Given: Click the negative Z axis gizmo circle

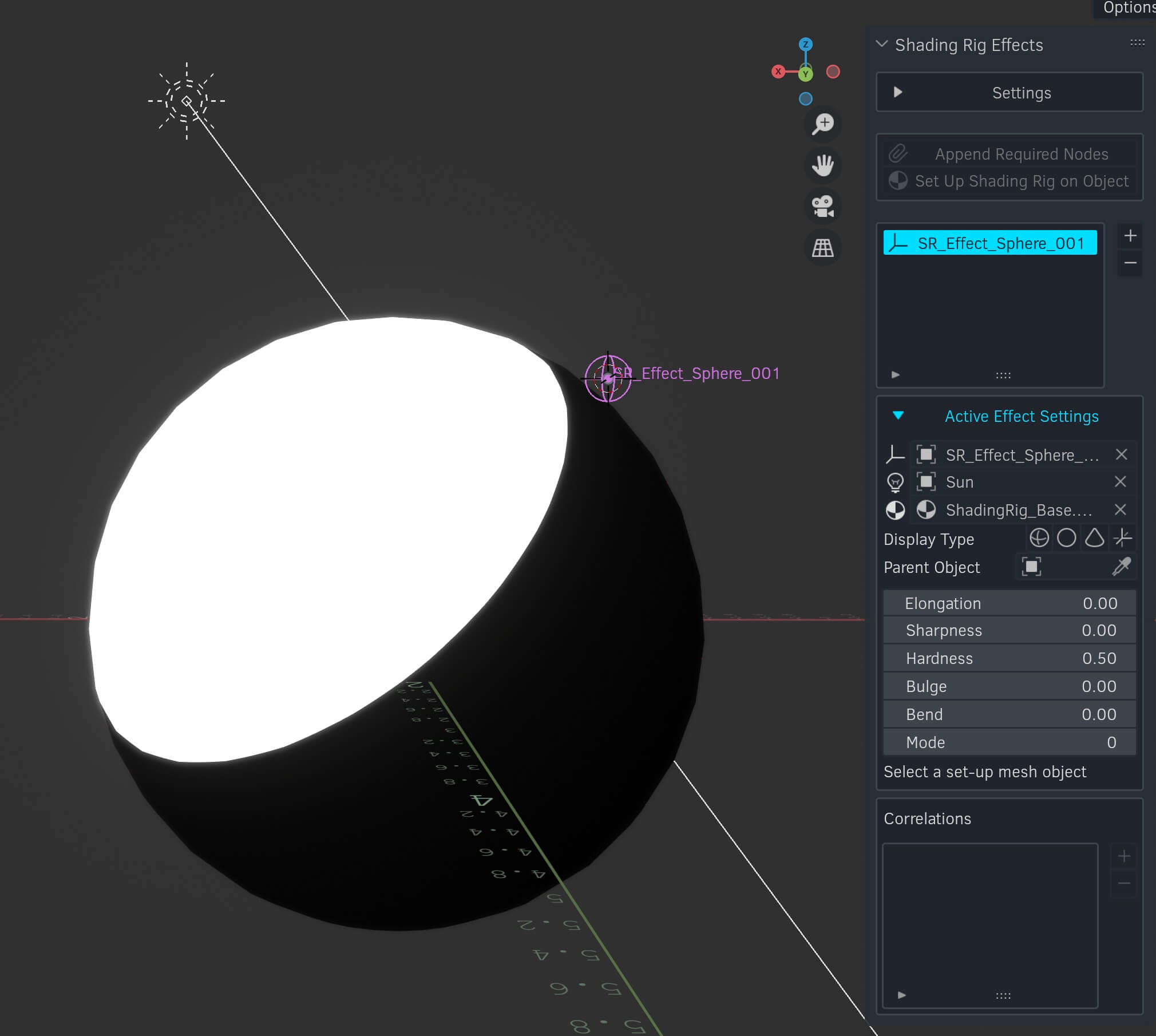Looking at the screenshot, I should tap(806, 99).
